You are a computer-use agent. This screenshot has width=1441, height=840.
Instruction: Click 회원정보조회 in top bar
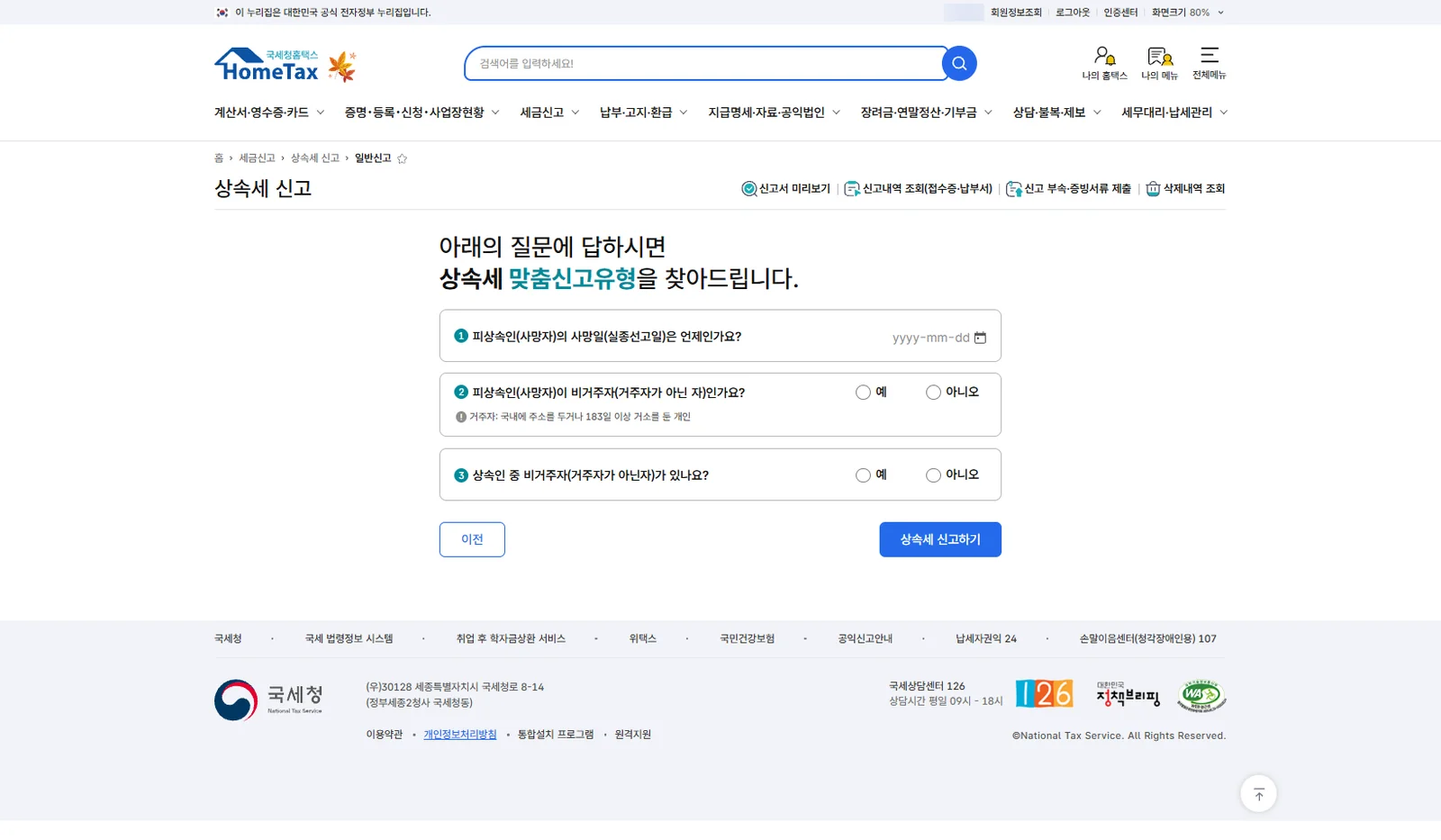(1016, 13)
